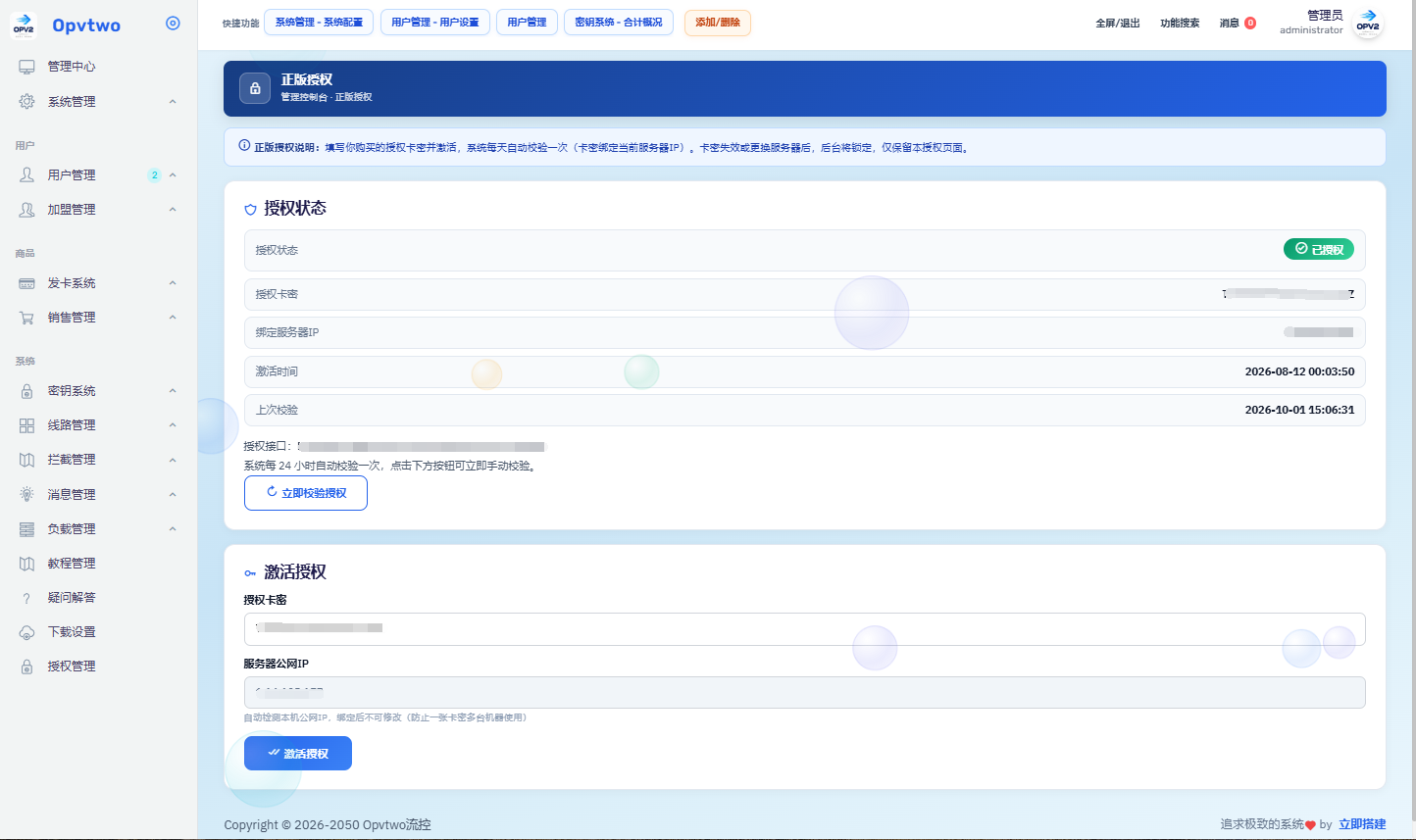The image size is (1416, 840).
Task: Open the administrator avatar menu
Action: [x=1368, y=24]
